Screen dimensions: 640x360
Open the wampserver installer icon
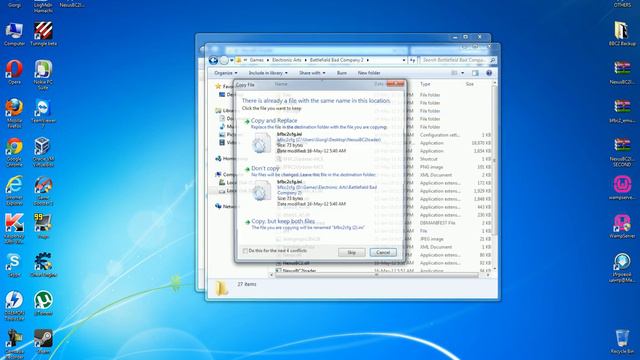click(622, 188)
